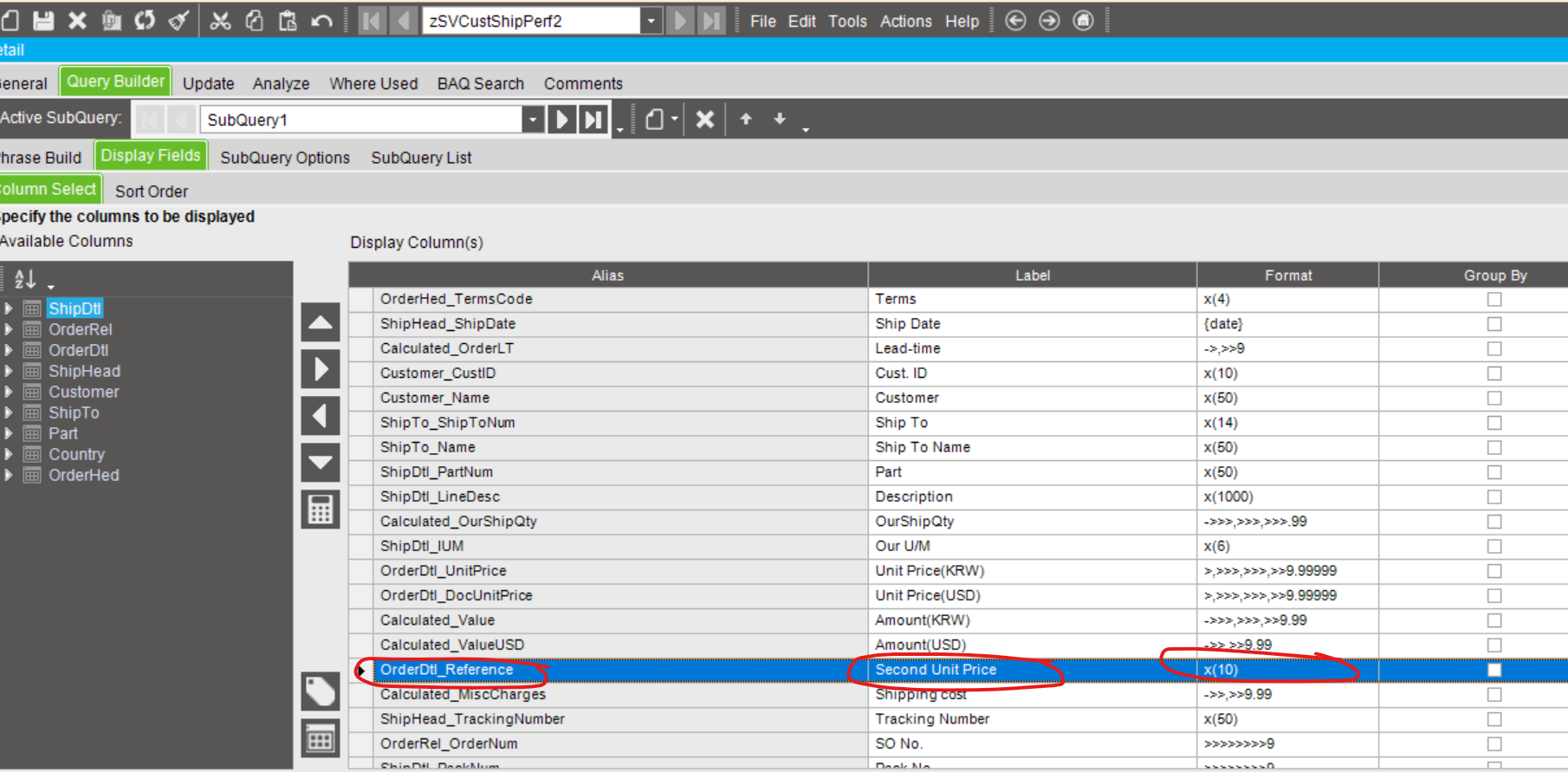Click the table grid icon button
Screen dimensions: 1568x772
tap(321, 739)
